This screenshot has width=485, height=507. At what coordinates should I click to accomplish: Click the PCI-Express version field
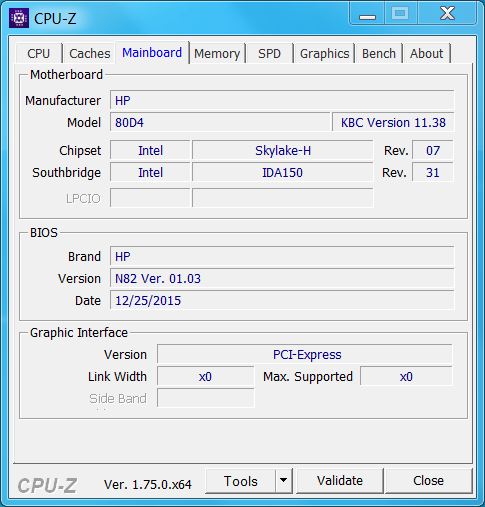[x=305, y=354]
